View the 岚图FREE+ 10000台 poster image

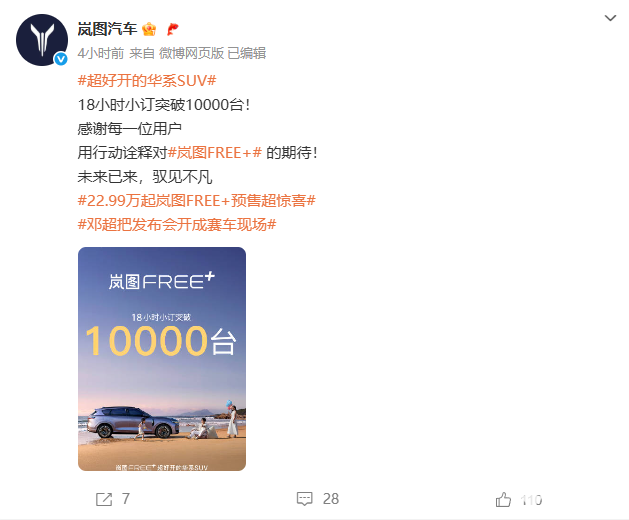(162, 359)
